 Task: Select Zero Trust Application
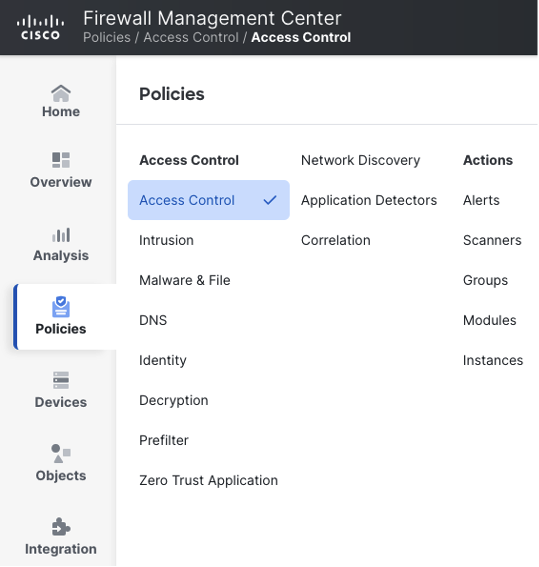209,481
